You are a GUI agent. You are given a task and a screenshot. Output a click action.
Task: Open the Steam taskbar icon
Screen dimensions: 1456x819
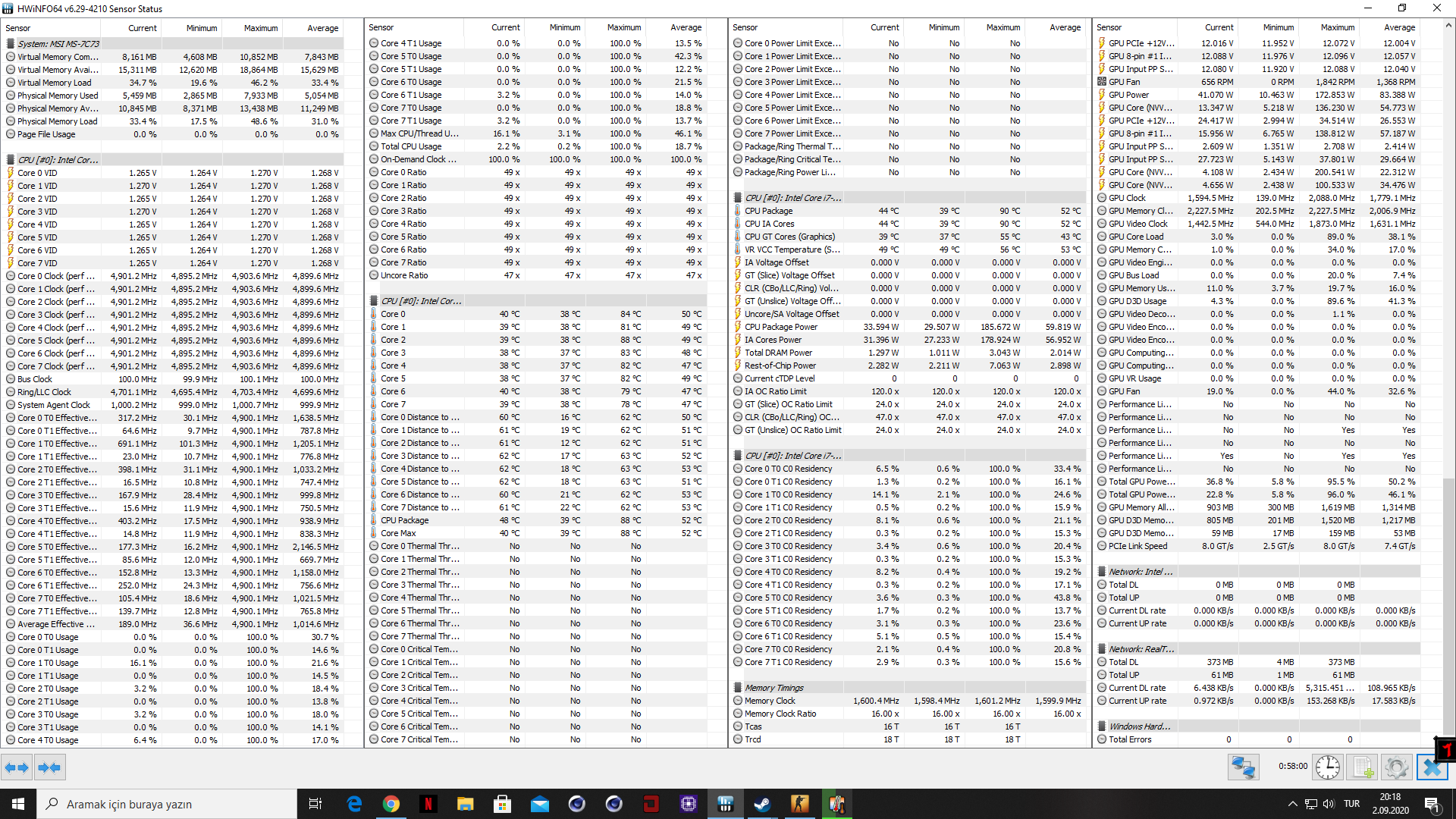[x=763, y=804]
